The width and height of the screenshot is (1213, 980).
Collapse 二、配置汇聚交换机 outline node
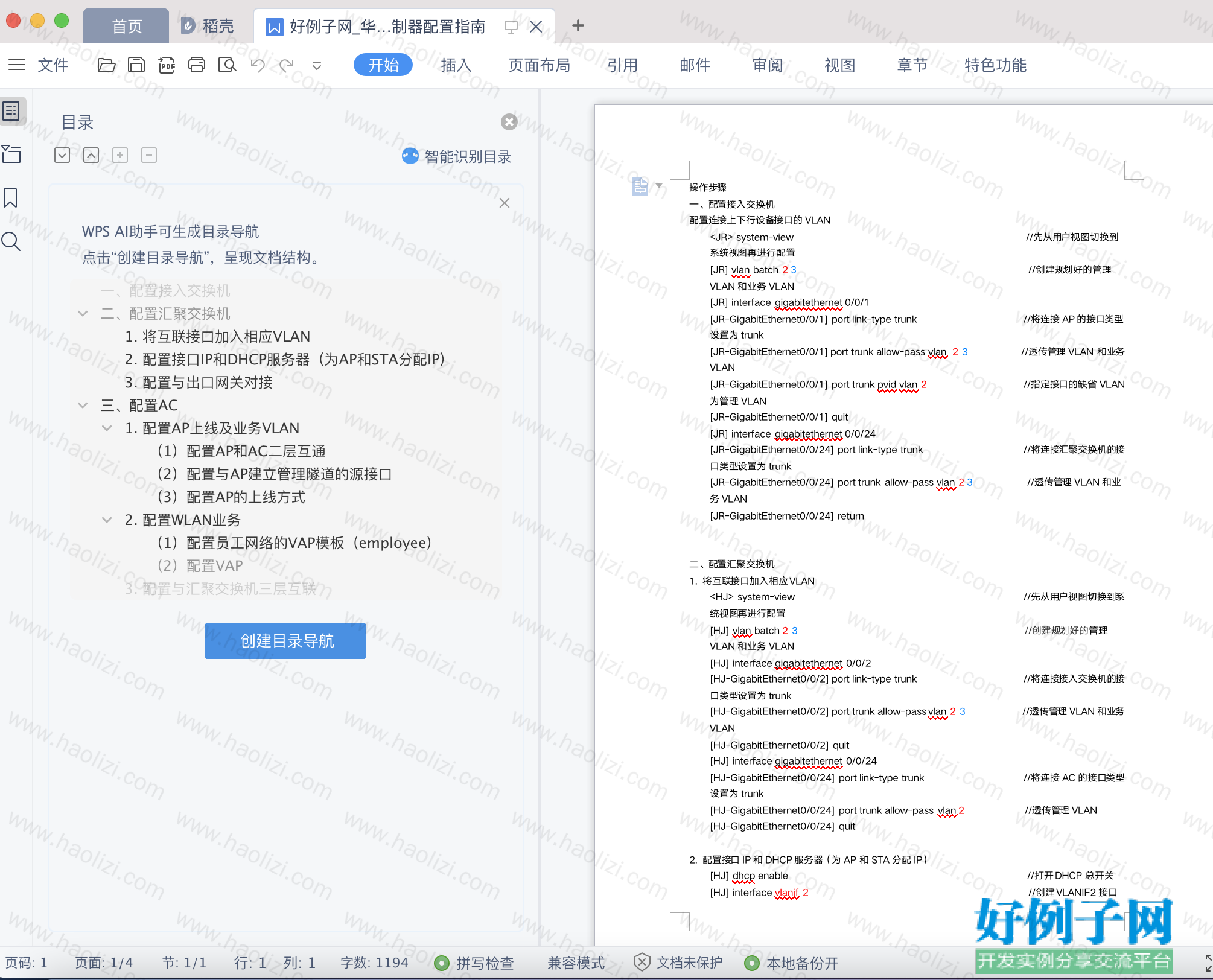coord(83,313)
